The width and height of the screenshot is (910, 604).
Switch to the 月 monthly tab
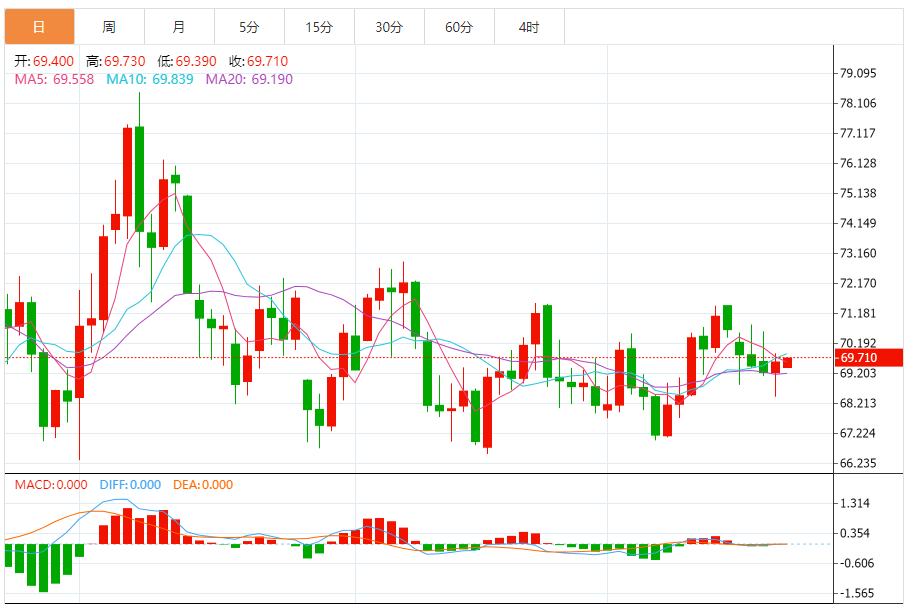[179, 27]
